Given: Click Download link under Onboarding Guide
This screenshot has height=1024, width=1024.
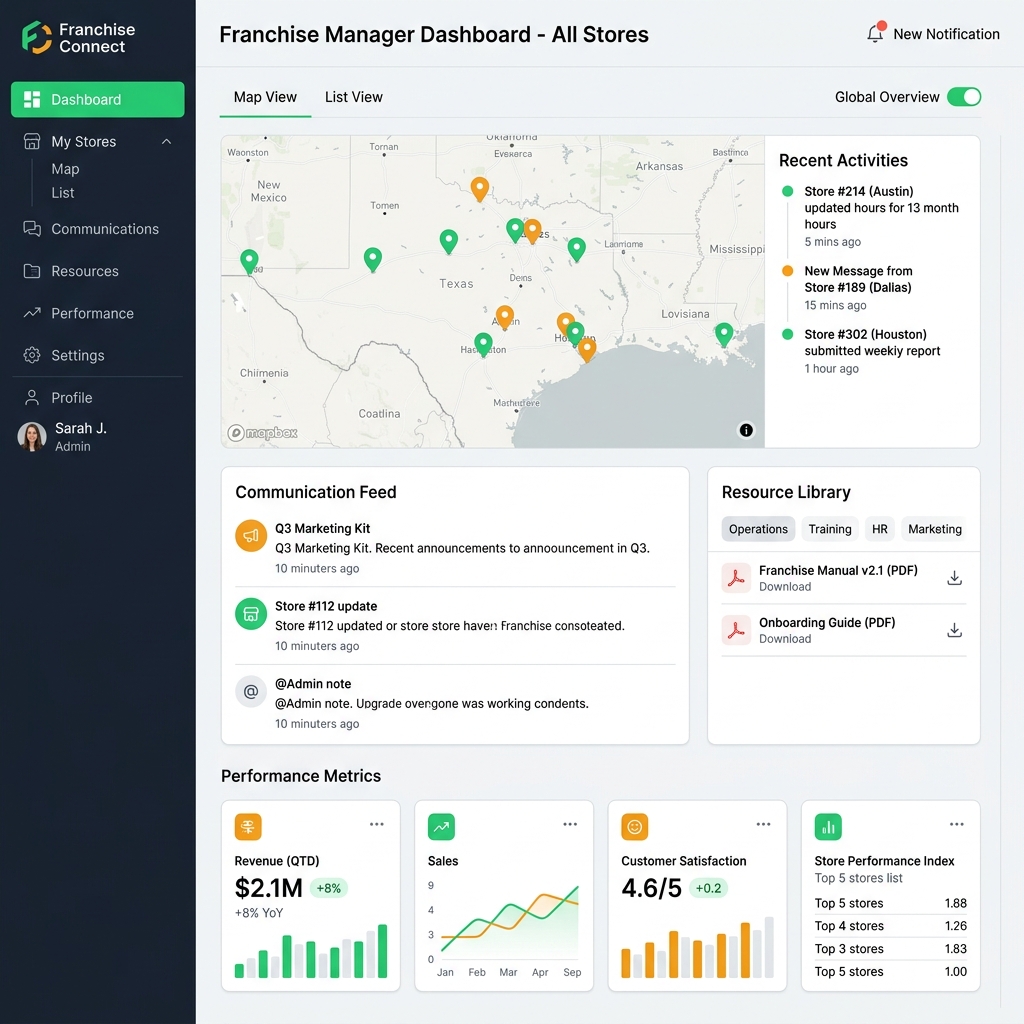Looking at the screenshot, I should 785,639.
